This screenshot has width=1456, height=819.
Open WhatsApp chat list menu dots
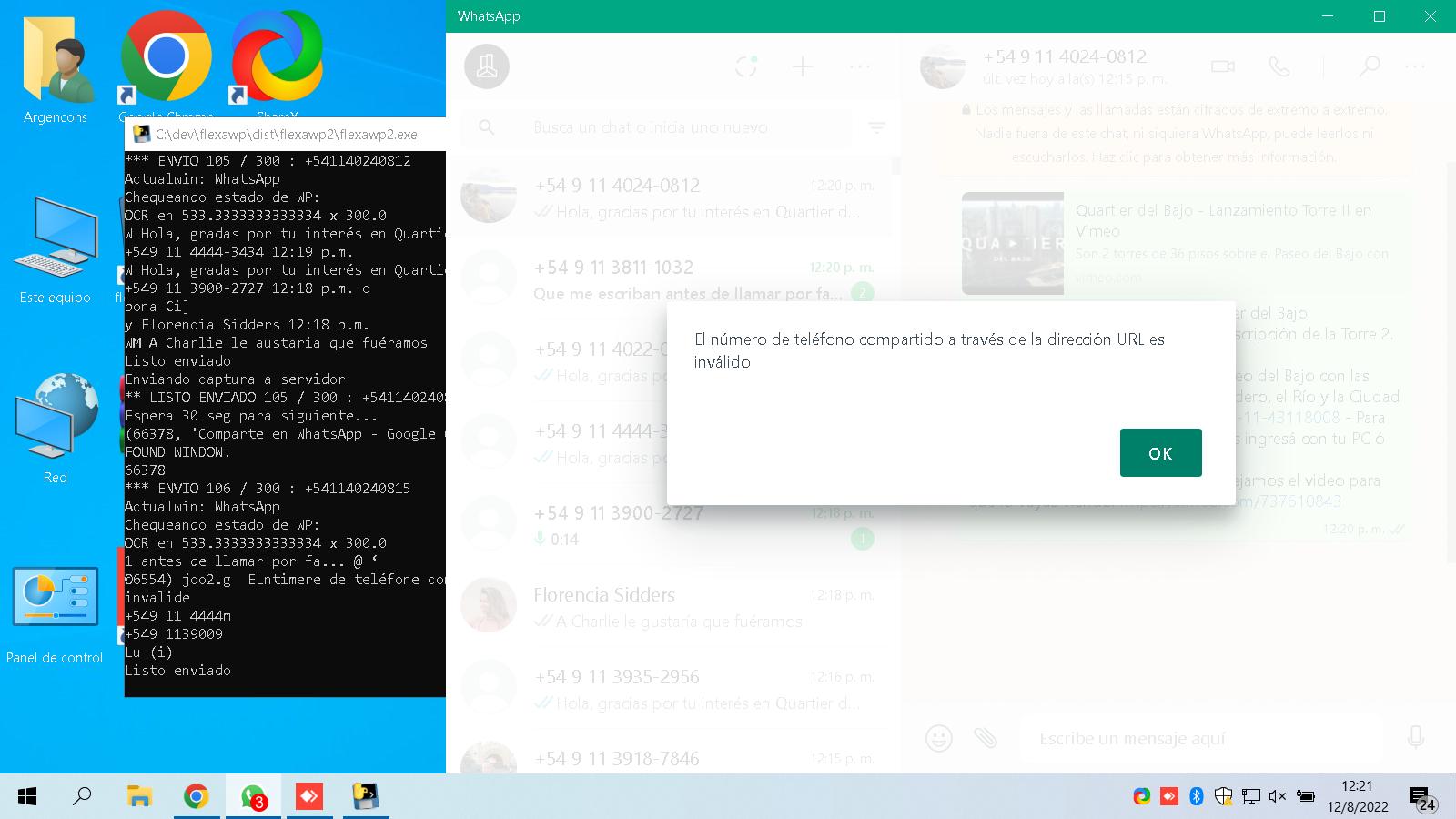click(860, 66)
